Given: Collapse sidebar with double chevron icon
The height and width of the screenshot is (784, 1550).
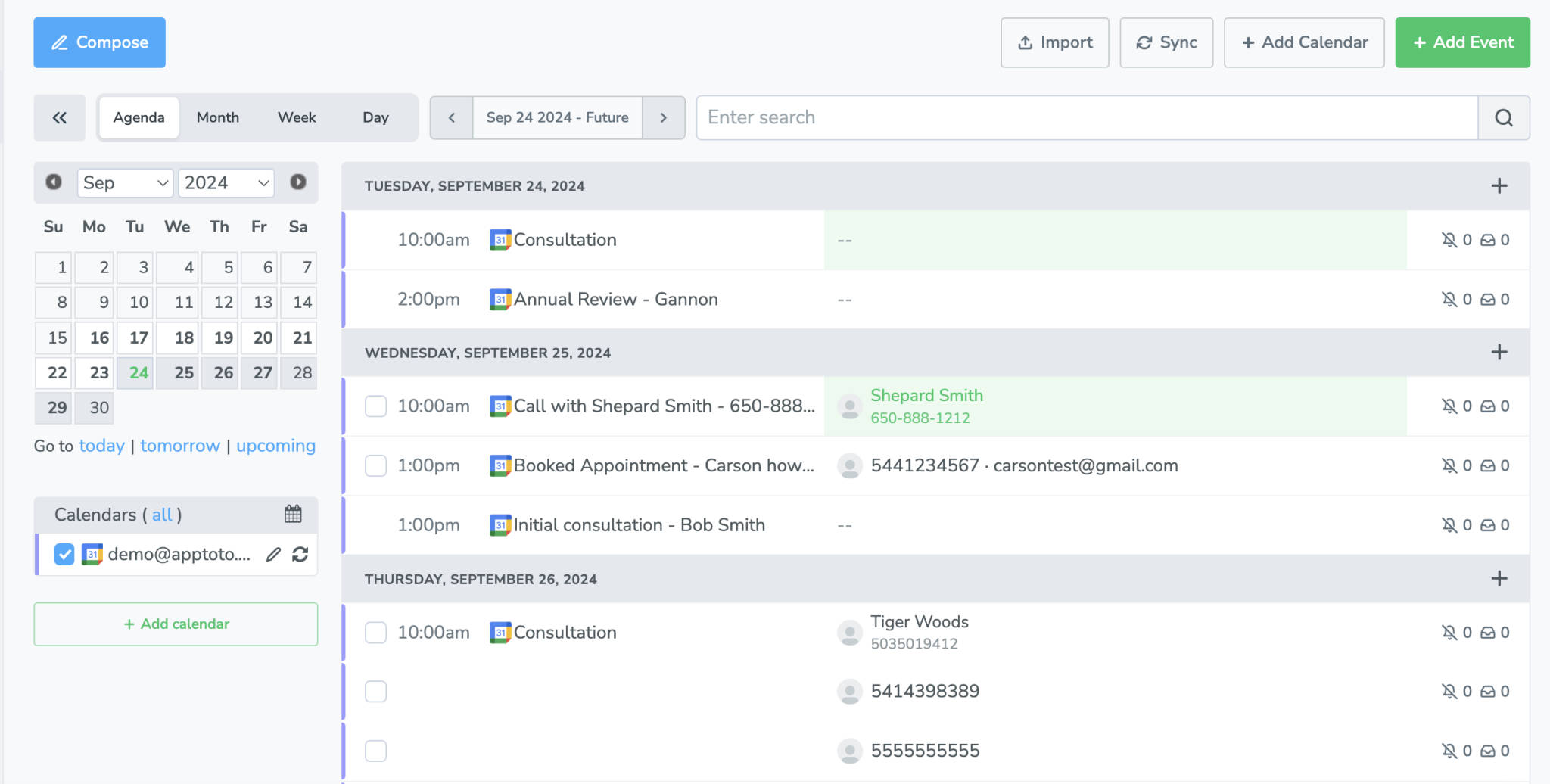Looking at the screenshot, I should coord(59,117).
